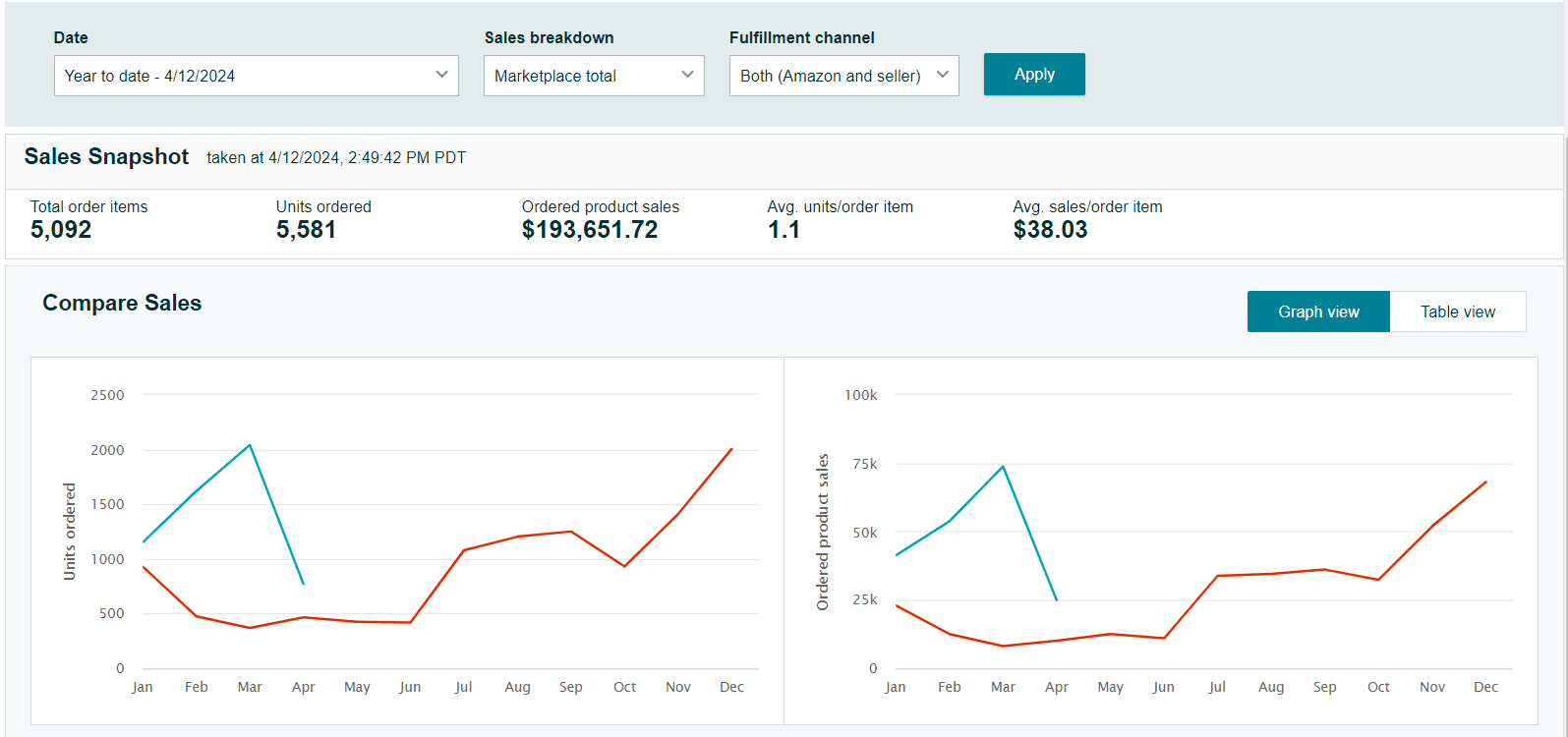Click the March peak on units ordered chart

pos(250,445)
